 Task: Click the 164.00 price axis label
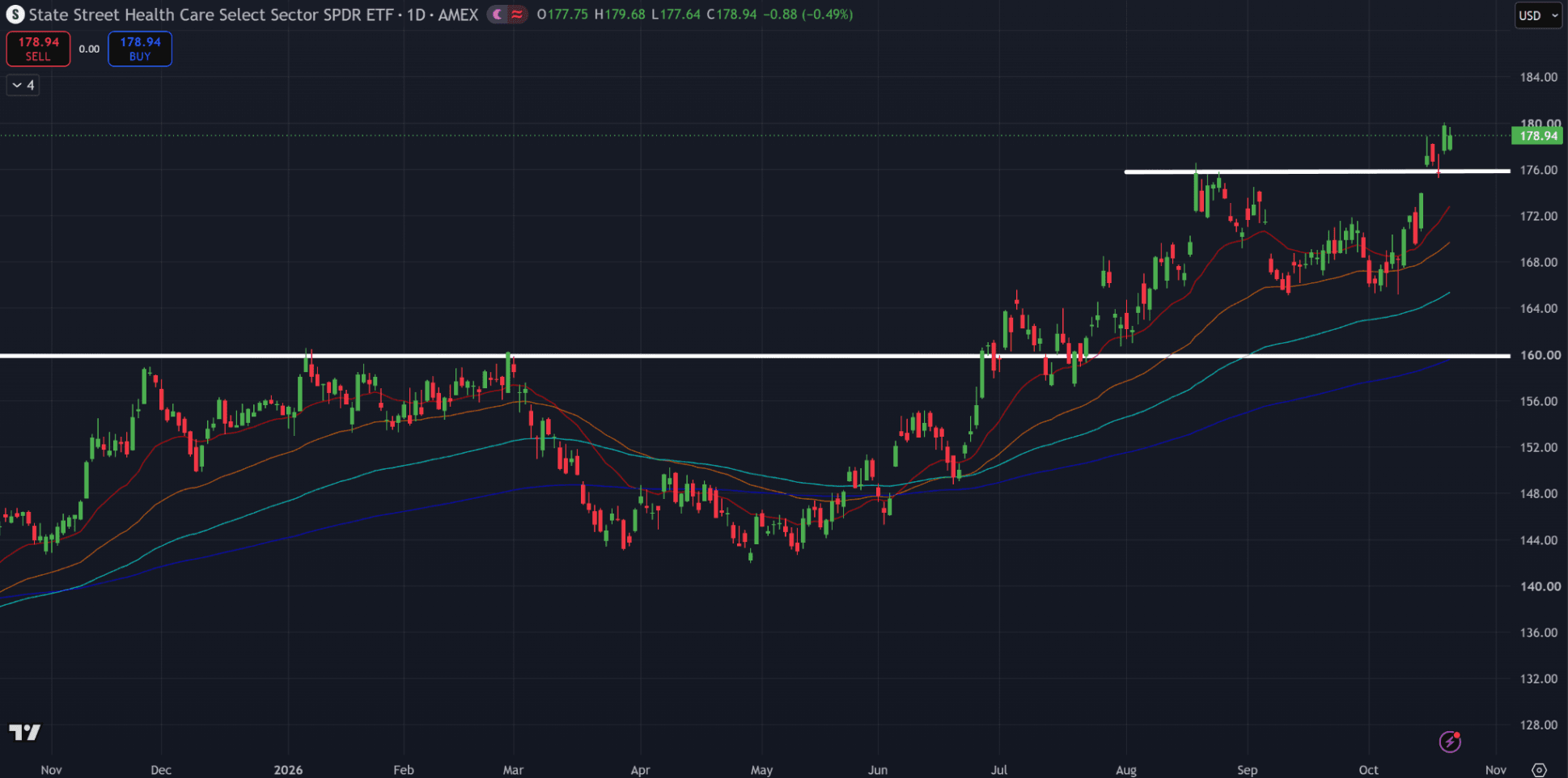[1538, 308]
